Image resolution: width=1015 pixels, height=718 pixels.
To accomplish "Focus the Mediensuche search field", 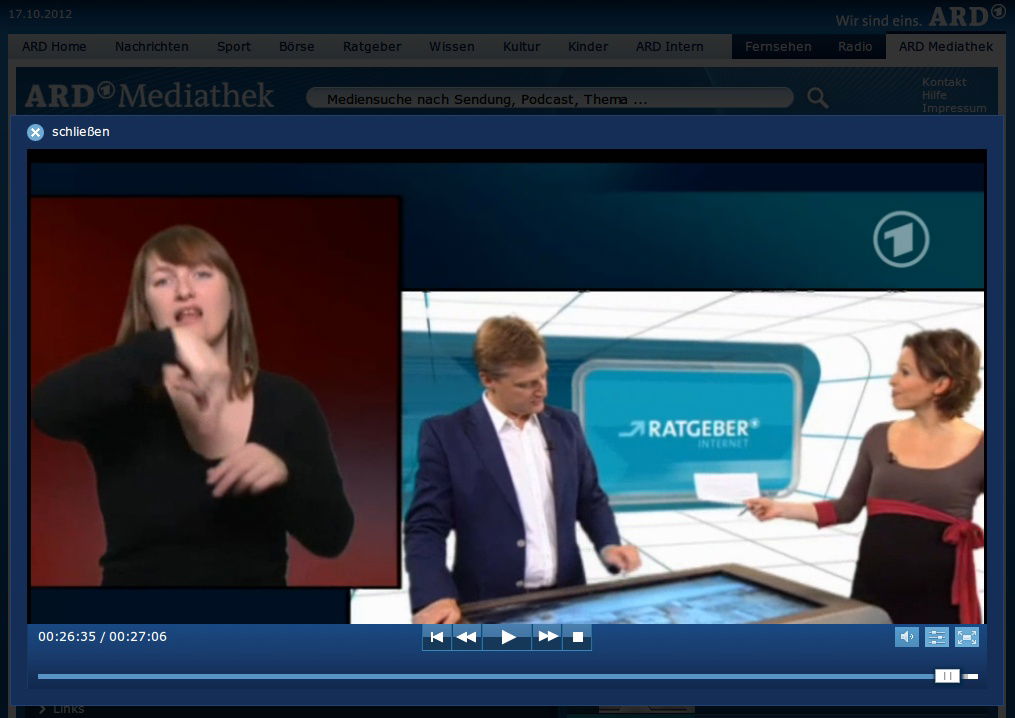I will (x=550, y=98).
